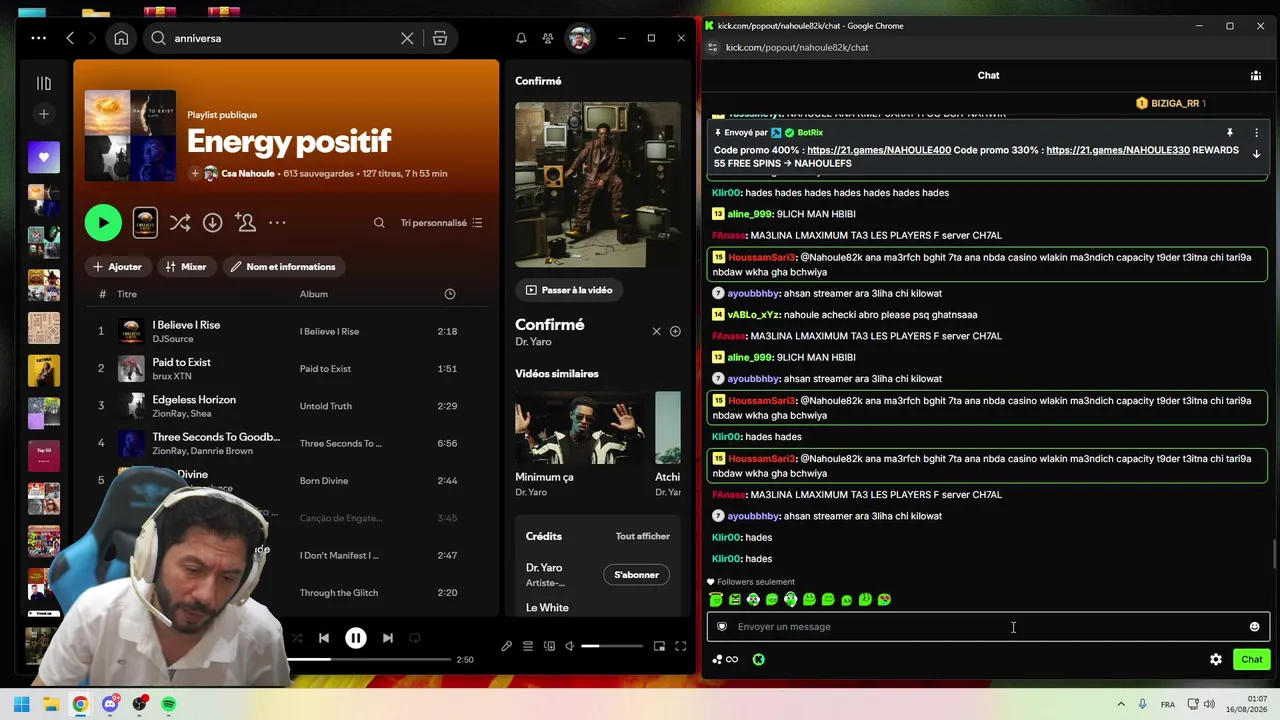
Task: Open Liked Songs in the Spotify sidebar
Action: (43, 157)
